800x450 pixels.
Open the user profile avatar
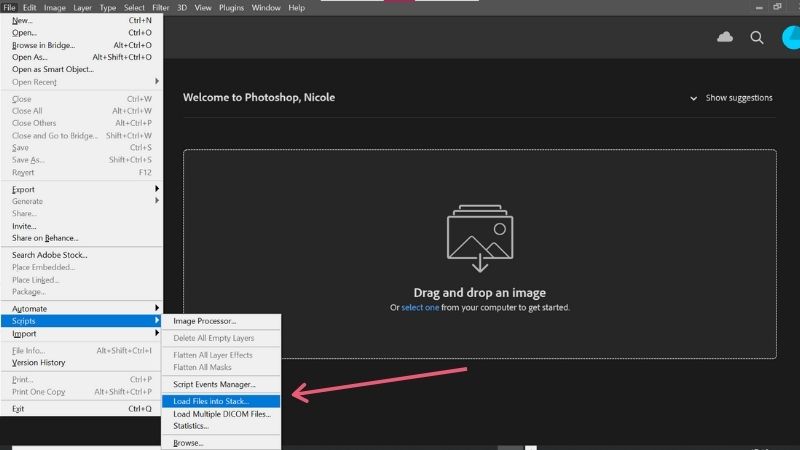(x=791, y=38)
